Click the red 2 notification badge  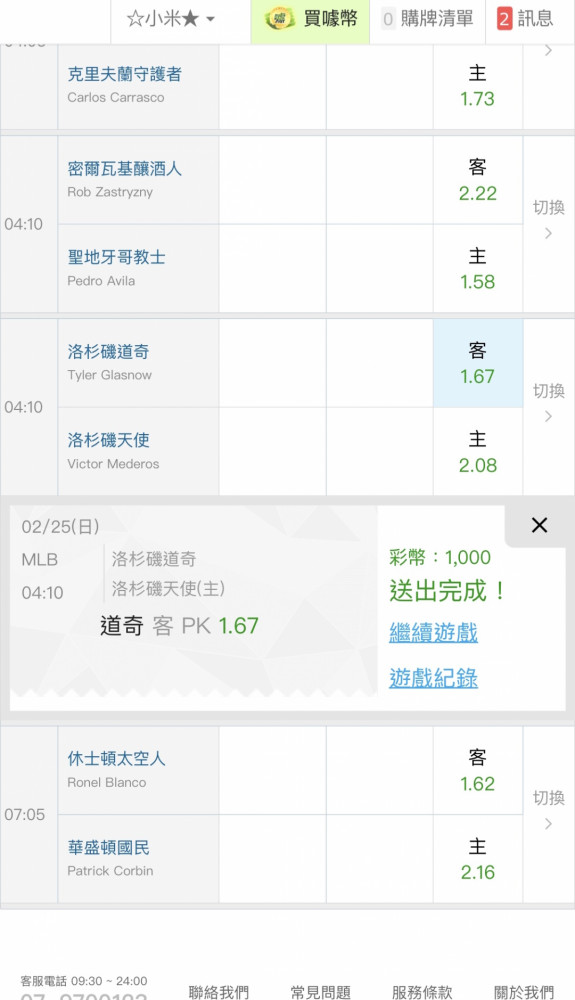point(504,18)
